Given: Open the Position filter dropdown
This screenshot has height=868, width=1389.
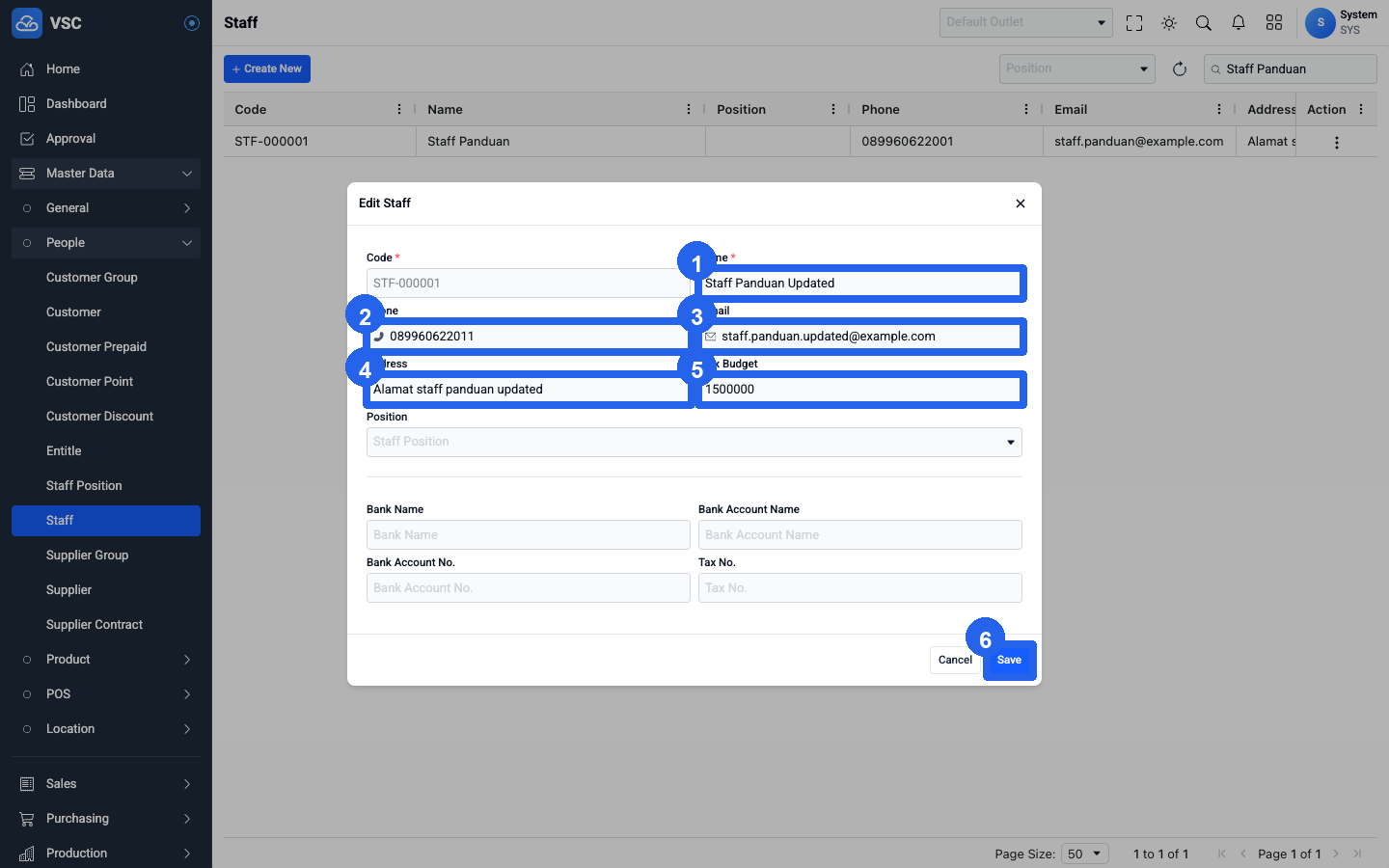Looking at the screenshot, I should click(x=1077, y=68).
